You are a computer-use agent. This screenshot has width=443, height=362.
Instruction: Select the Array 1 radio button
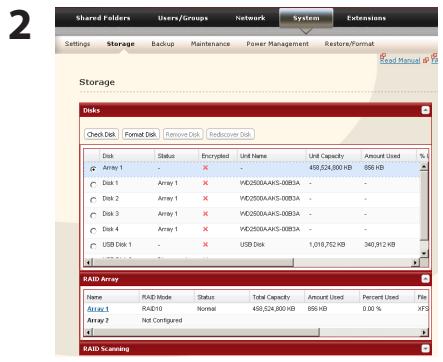(x=93, y=169)
